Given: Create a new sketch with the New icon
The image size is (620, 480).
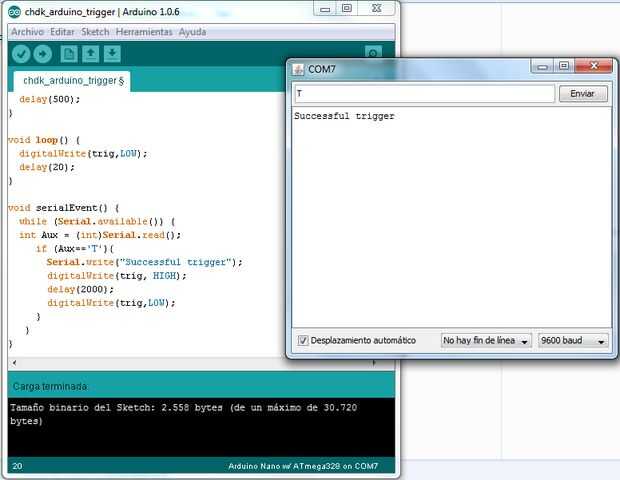Looking at the screenshot, I should click(69, 54).
